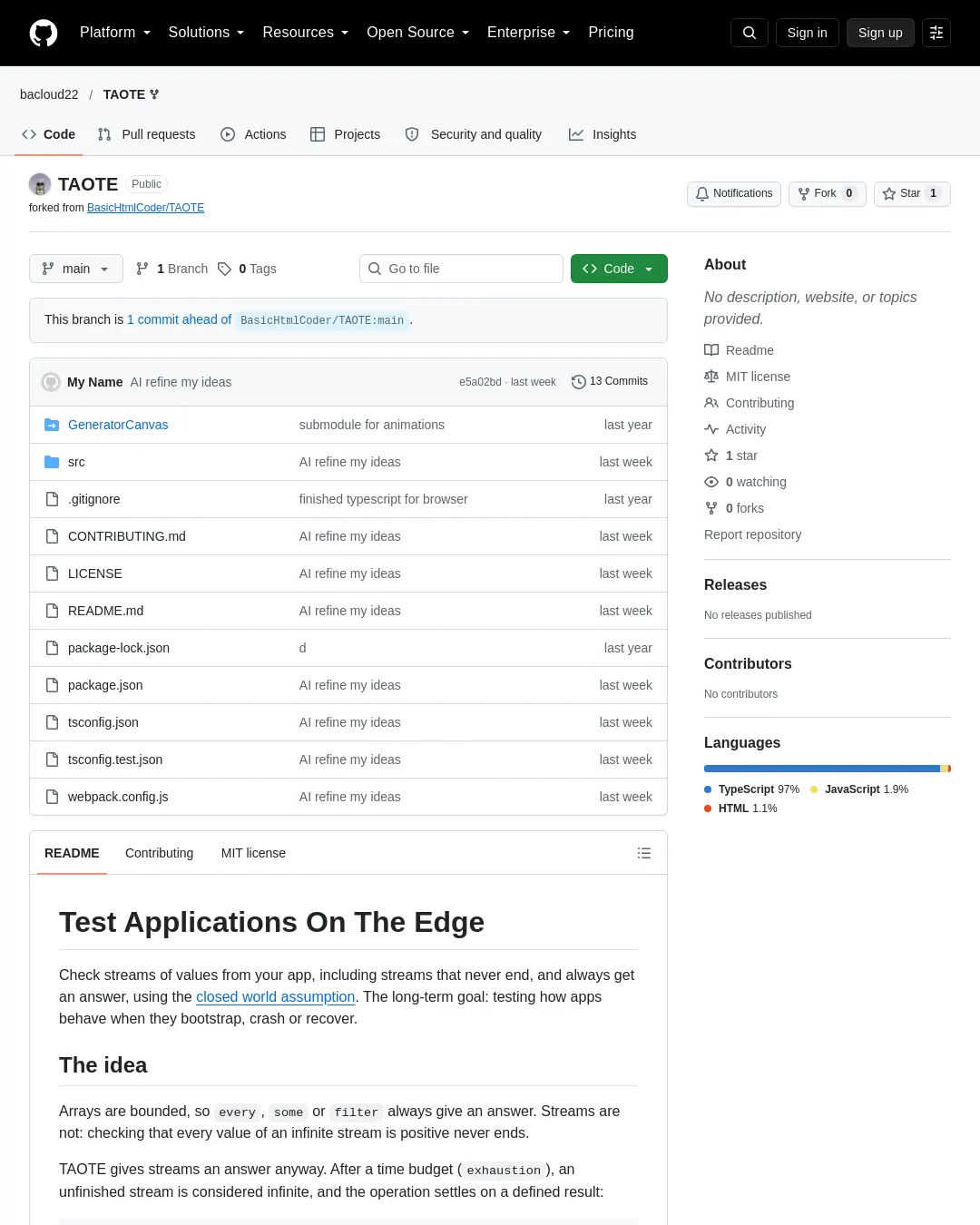980x1225 pixels.
Task: Click the eye icon next to 0 watching
Action: pyautogui.click(x=711, y=482)
